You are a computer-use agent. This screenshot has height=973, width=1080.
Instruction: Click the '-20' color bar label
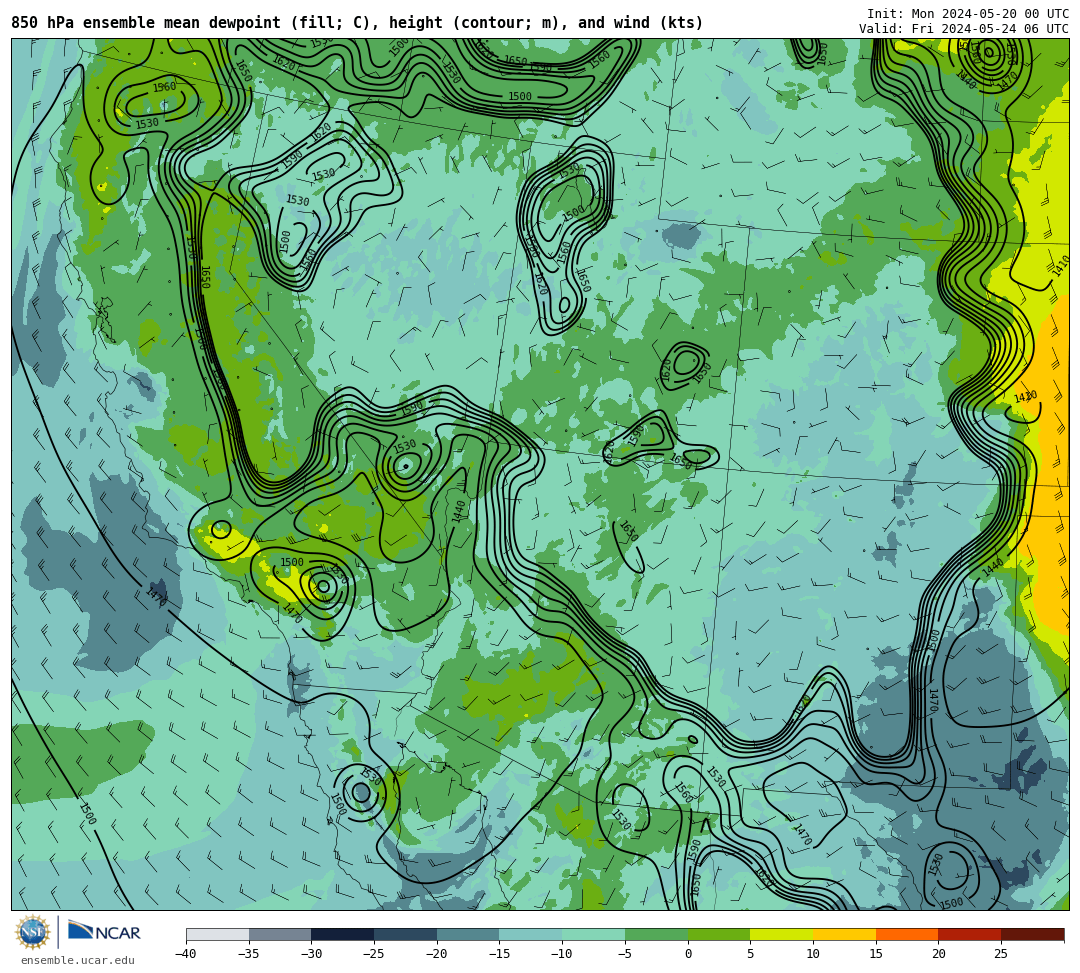(436, 954)
